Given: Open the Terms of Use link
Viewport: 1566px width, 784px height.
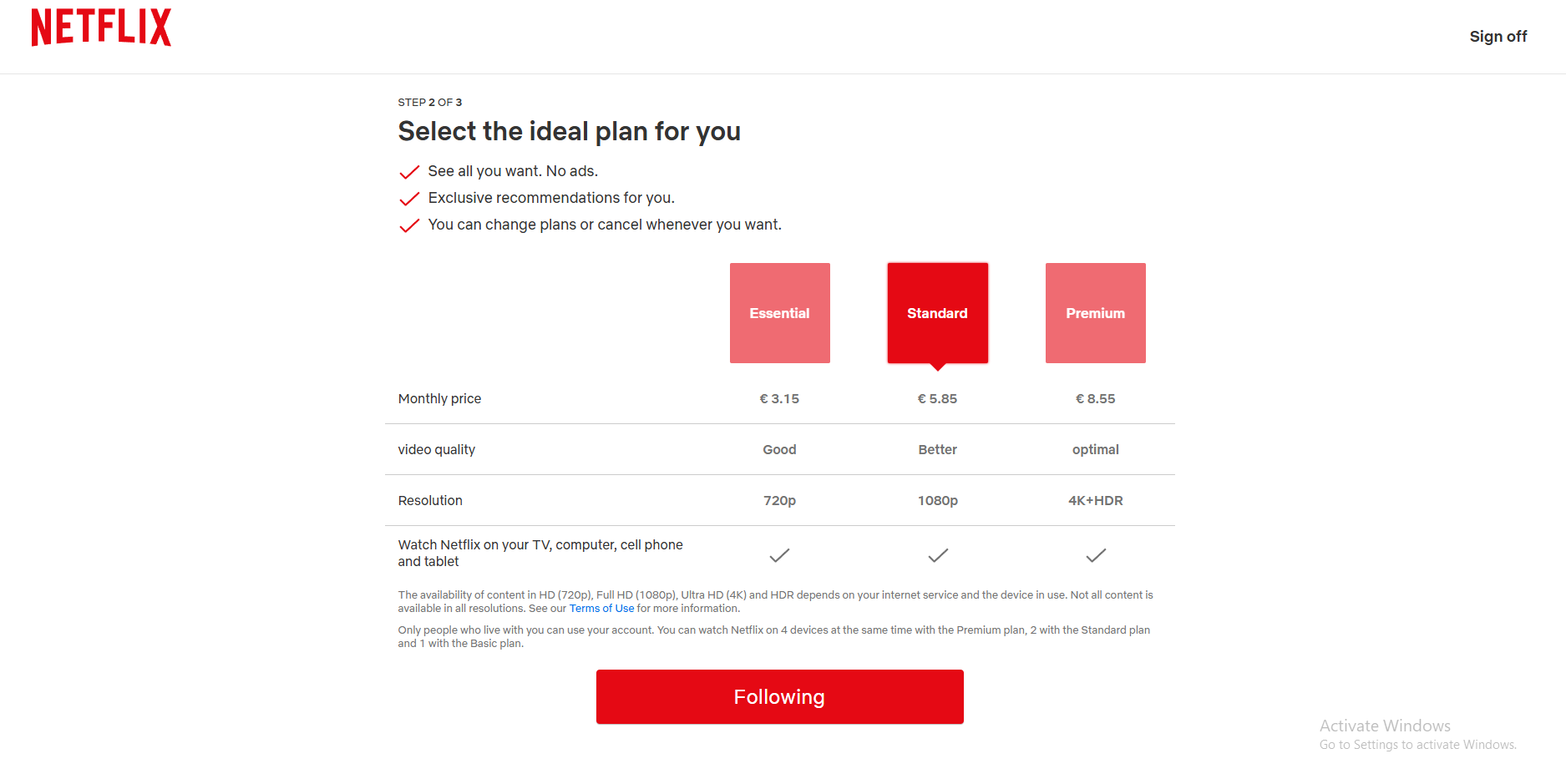Looking at the screenshot, I should point(601,609).
